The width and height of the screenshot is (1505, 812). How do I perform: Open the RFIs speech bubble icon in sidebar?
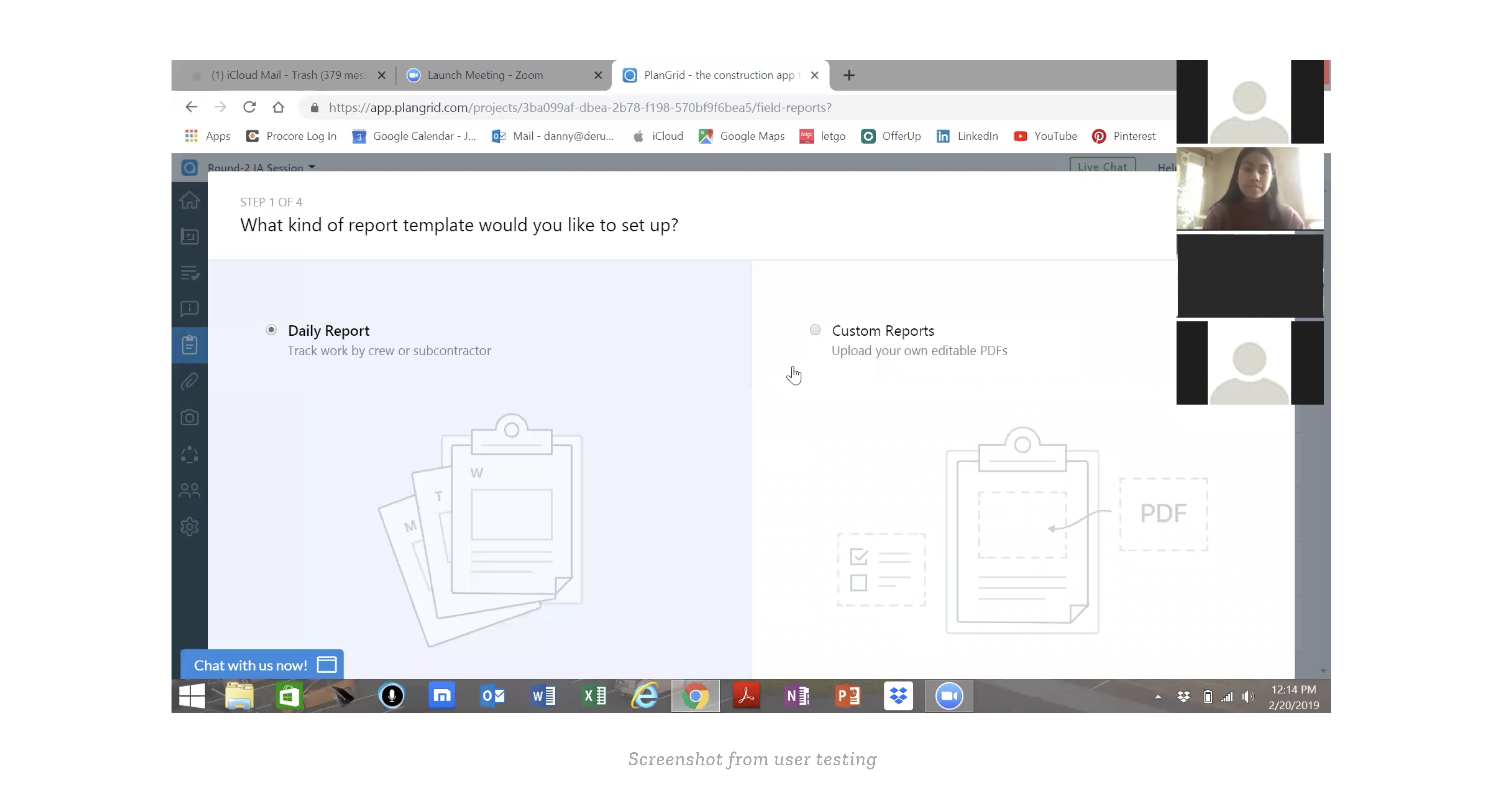point(189,309)
